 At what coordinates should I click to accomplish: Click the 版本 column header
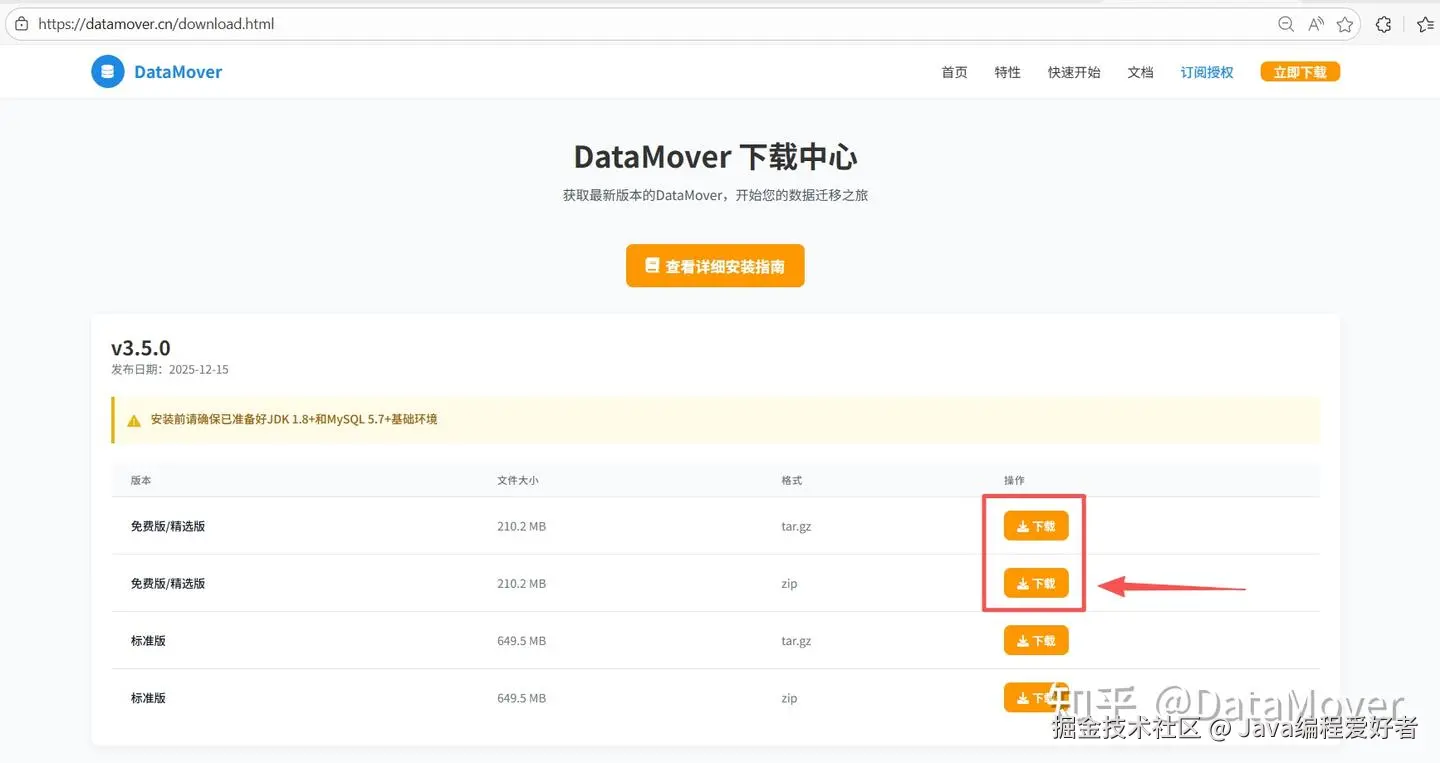141,481
